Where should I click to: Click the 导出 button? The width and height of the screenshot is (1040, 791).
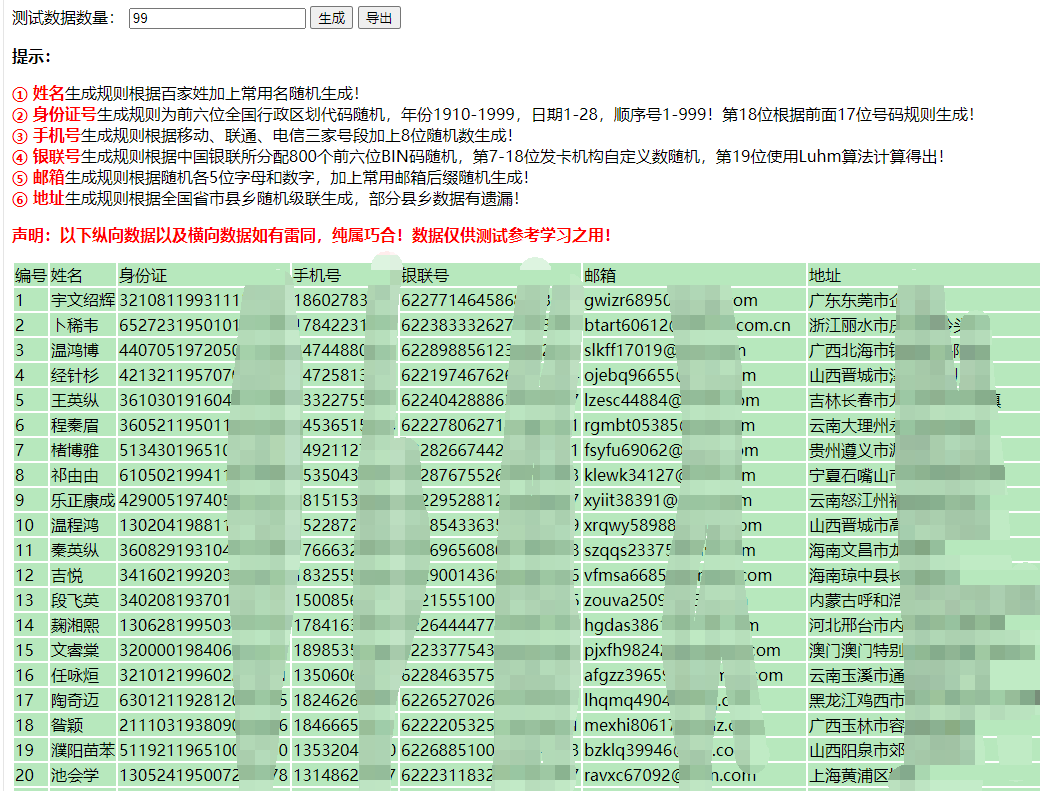coord(378,18)
